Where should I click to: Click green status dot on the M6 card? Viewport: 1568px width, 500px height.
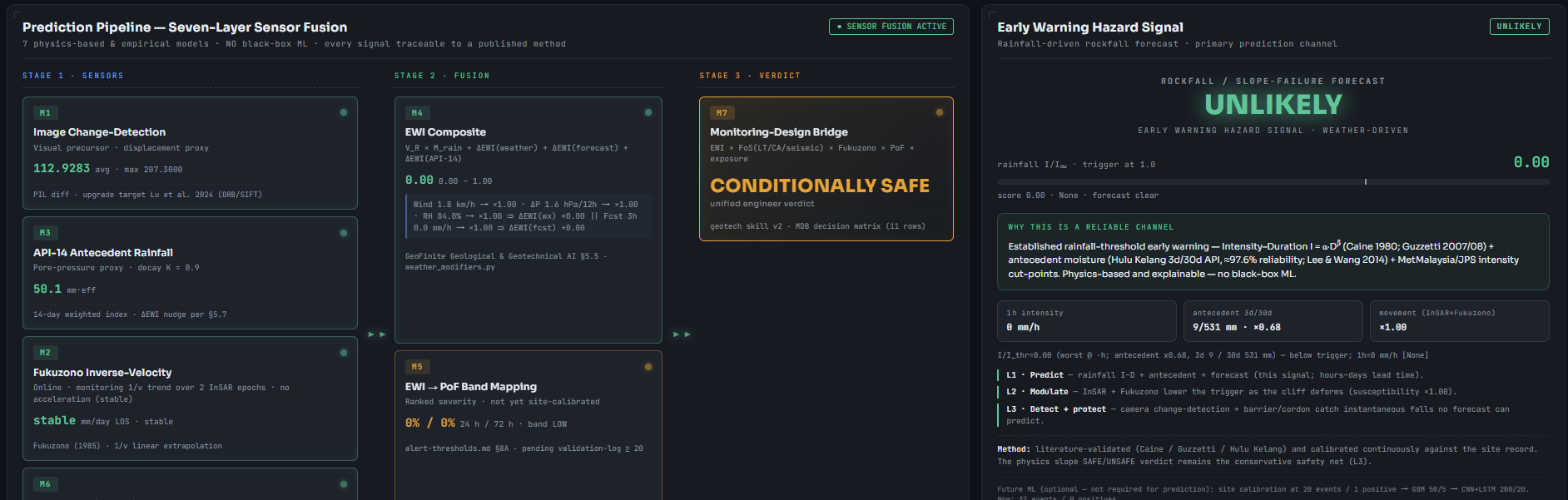point(344,484)
